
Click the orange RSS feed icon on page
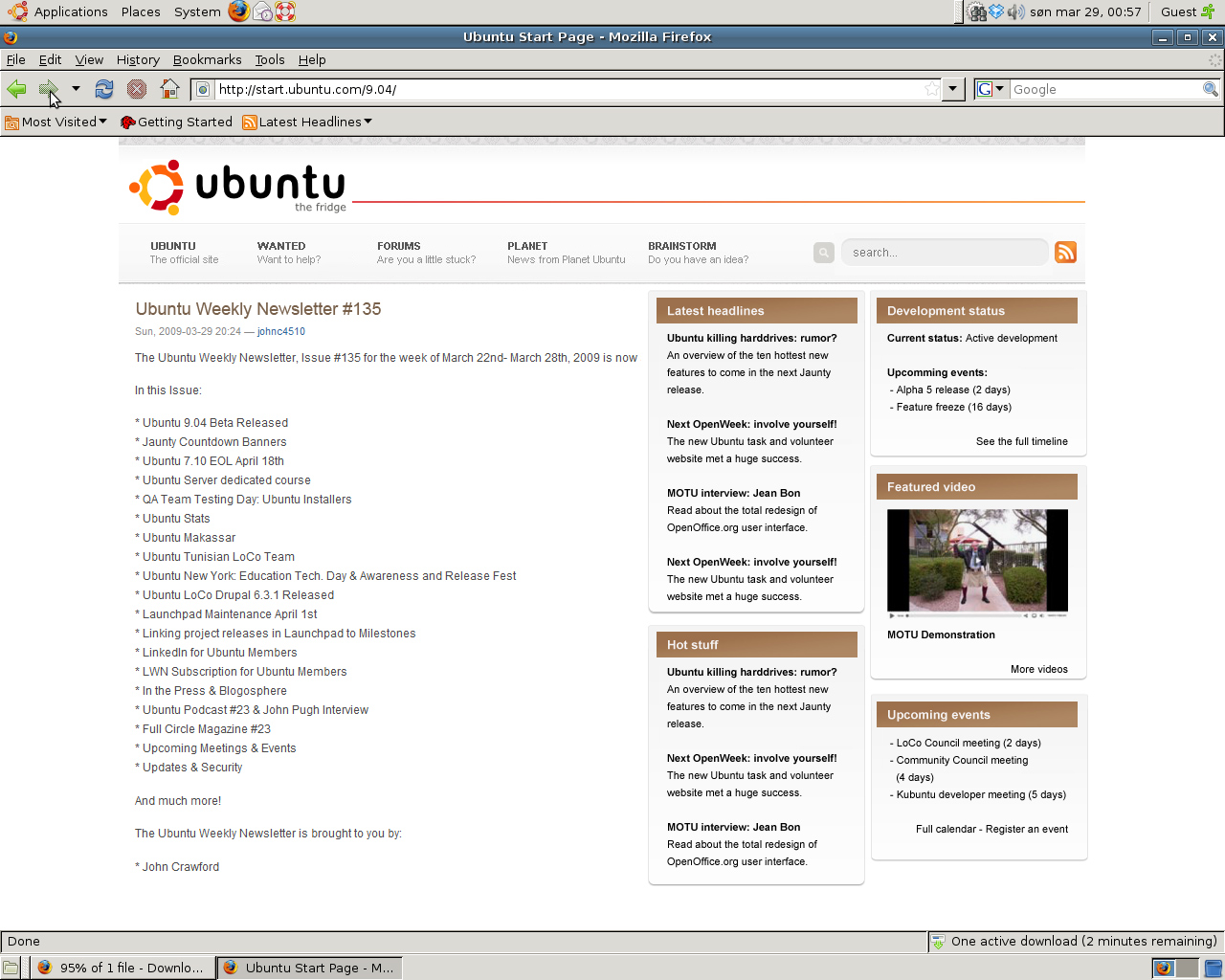tap(1065, 252)
